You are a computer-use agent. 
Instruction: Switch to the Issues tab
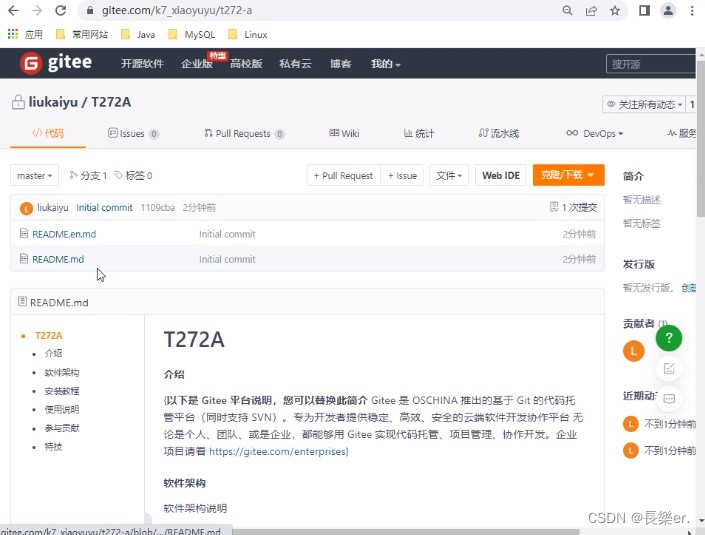(133, 134)
